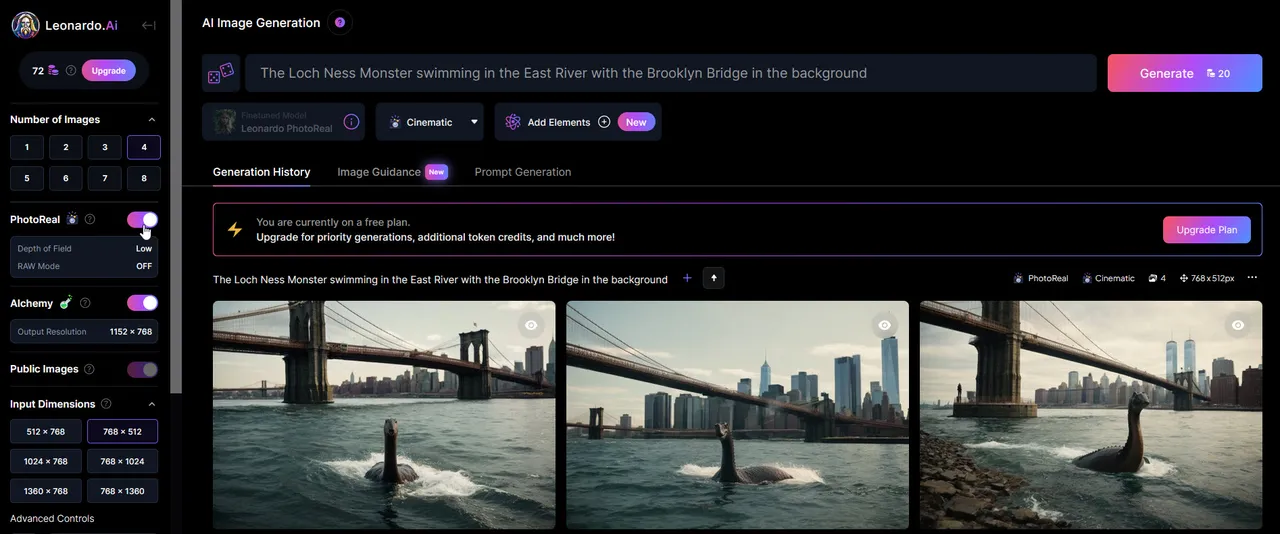The image size is (1280, 534).
Task: Toggle the Public Images switch
Action: (142, 369)
